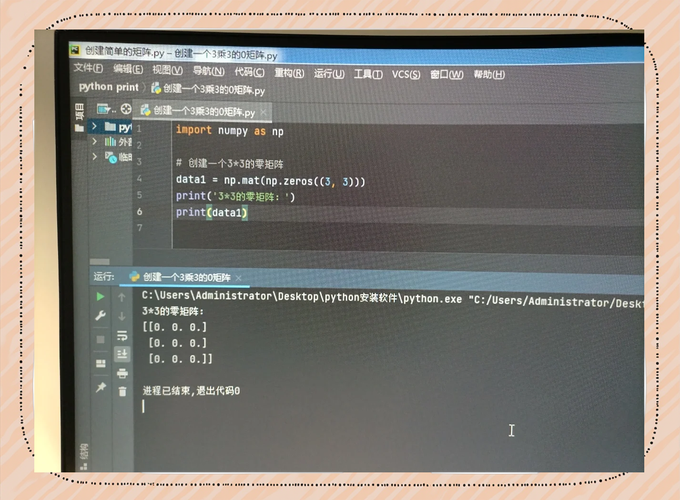Open the 代码(C) menu
The image size is (680, 500).
tap(249, 72)
